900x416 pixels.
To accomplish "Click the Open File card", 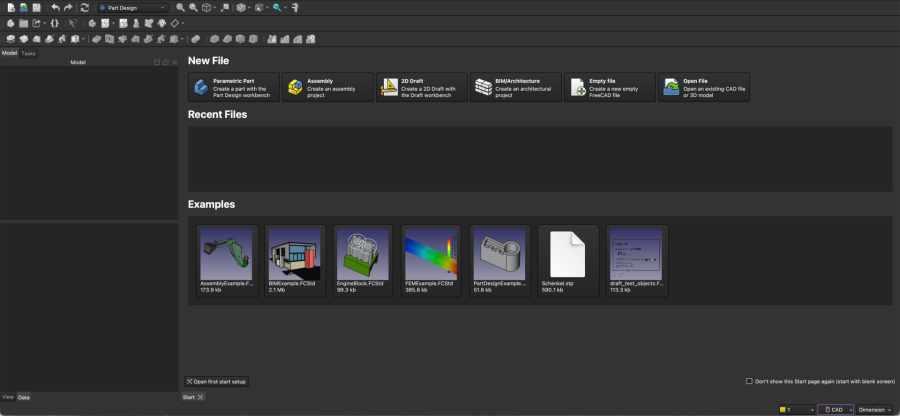I will (703, 88).
